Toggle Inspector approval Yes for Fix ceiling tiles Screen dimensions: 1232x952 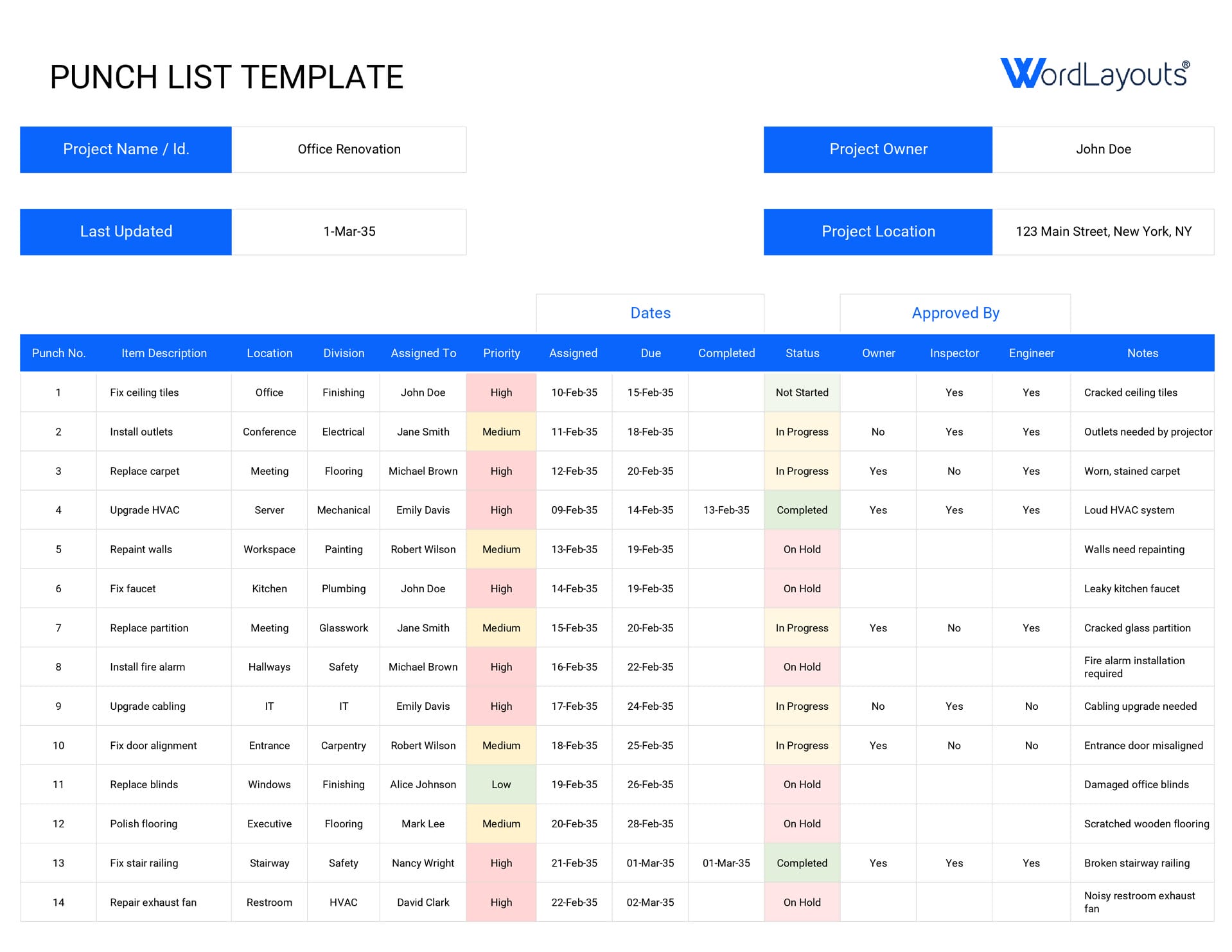pyautogui.click(x=954, y=392)
